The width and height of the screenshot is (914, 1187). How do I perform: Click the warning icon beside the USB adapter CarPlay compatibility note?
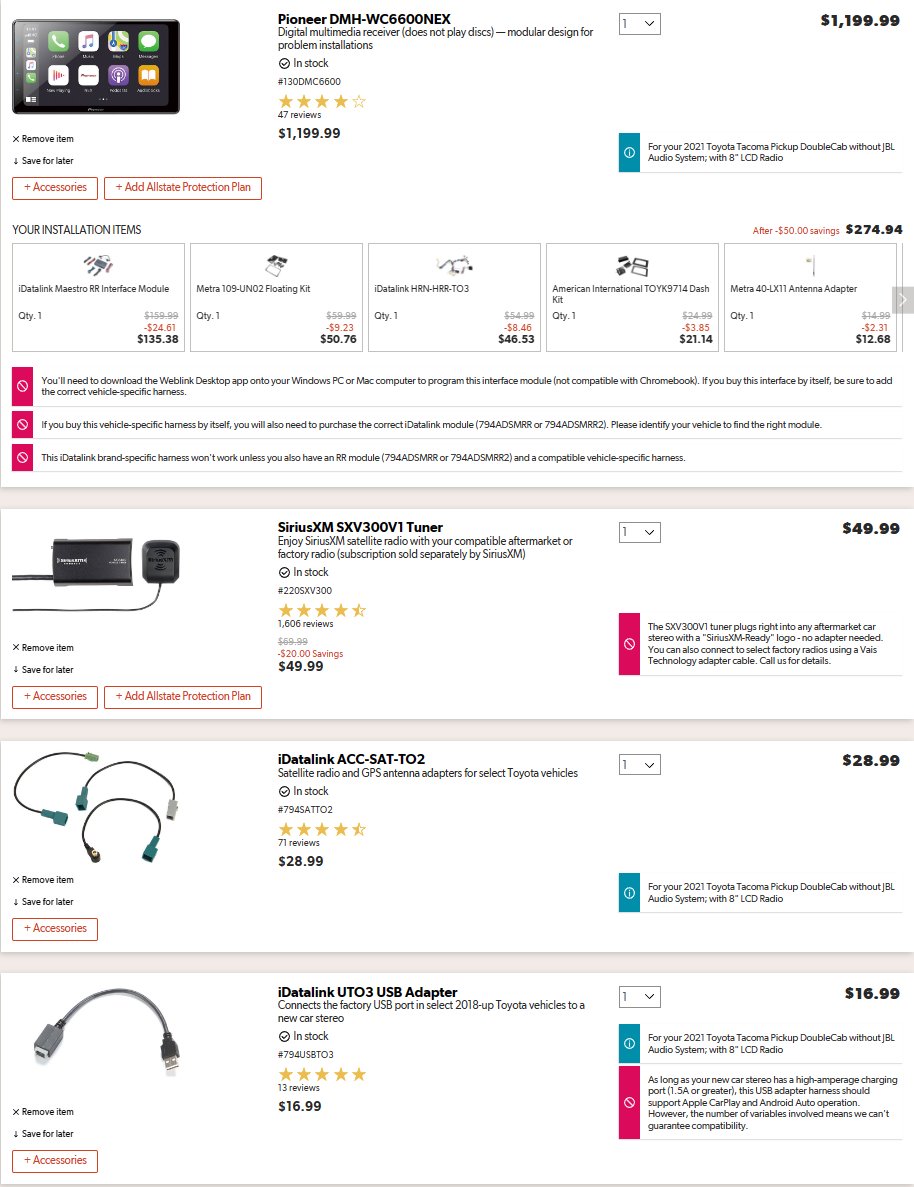[629, 1102]
